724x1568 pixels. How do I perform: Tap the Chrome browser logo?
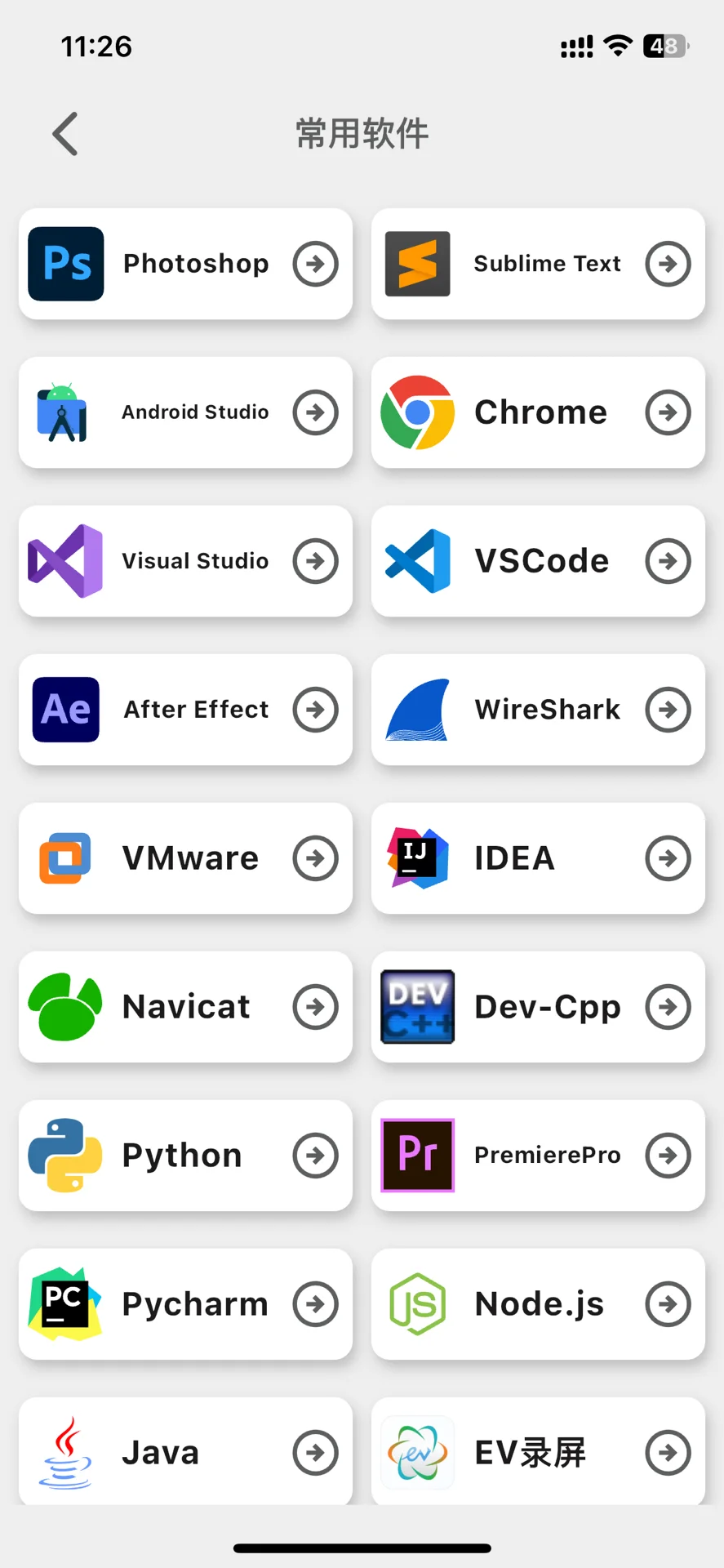(x=417, y=412)
